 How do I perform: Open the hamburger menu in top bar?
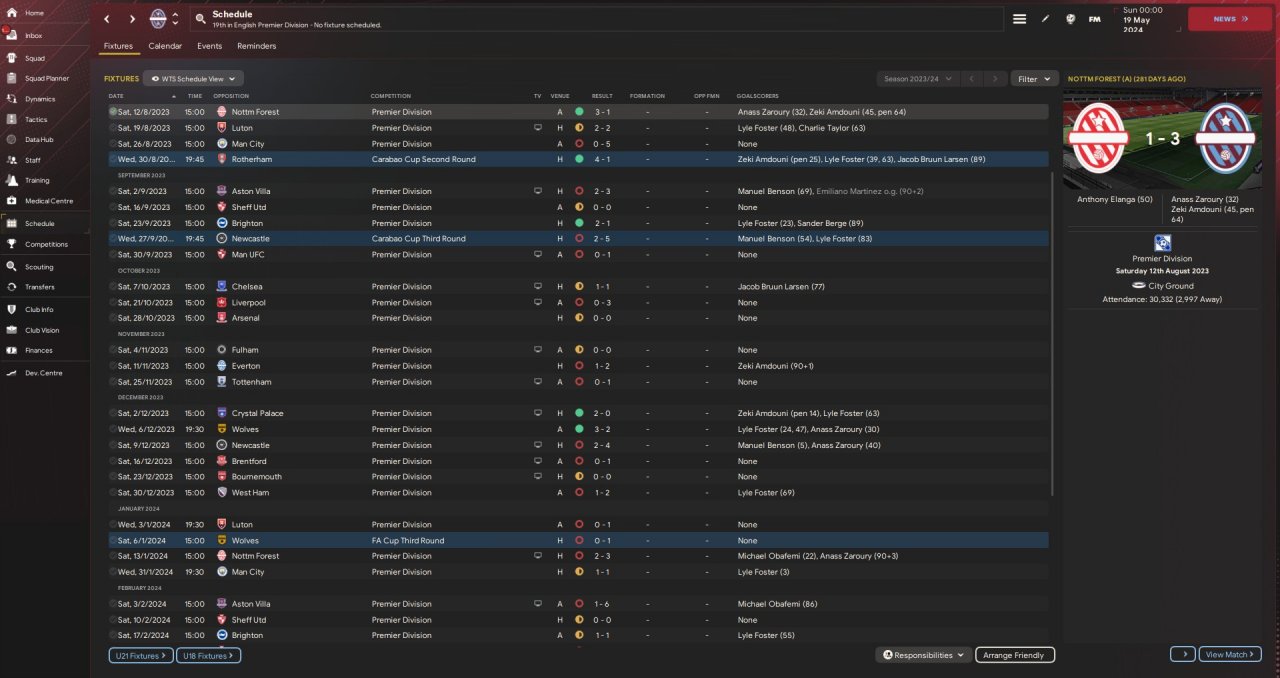coord(1019,19)
